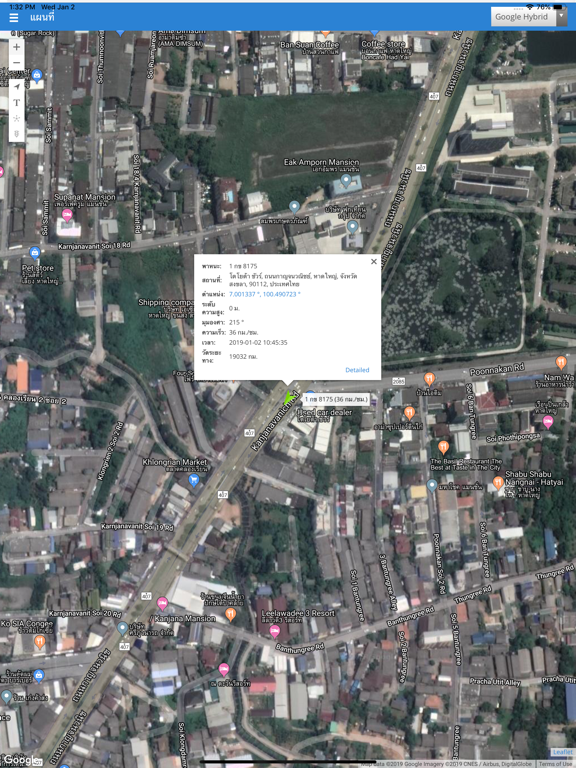Tap the 1:32 PM clock in status bar

pyautogui.click(x=23, y=7)
